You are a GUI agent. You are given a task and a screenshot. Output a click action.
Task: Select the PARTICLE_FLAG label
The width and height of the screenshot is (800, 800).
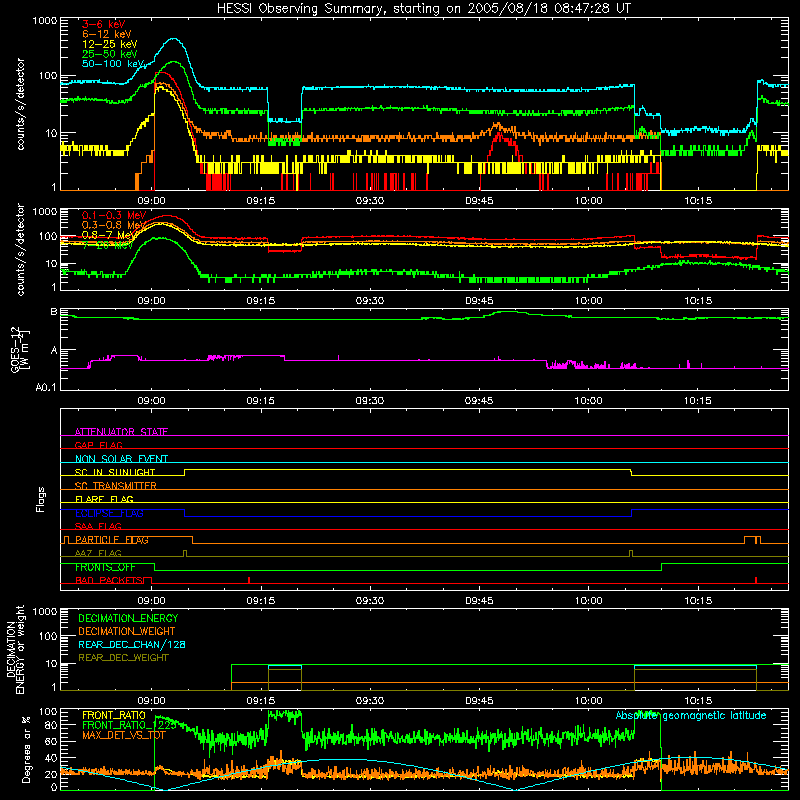coord(112,539)
